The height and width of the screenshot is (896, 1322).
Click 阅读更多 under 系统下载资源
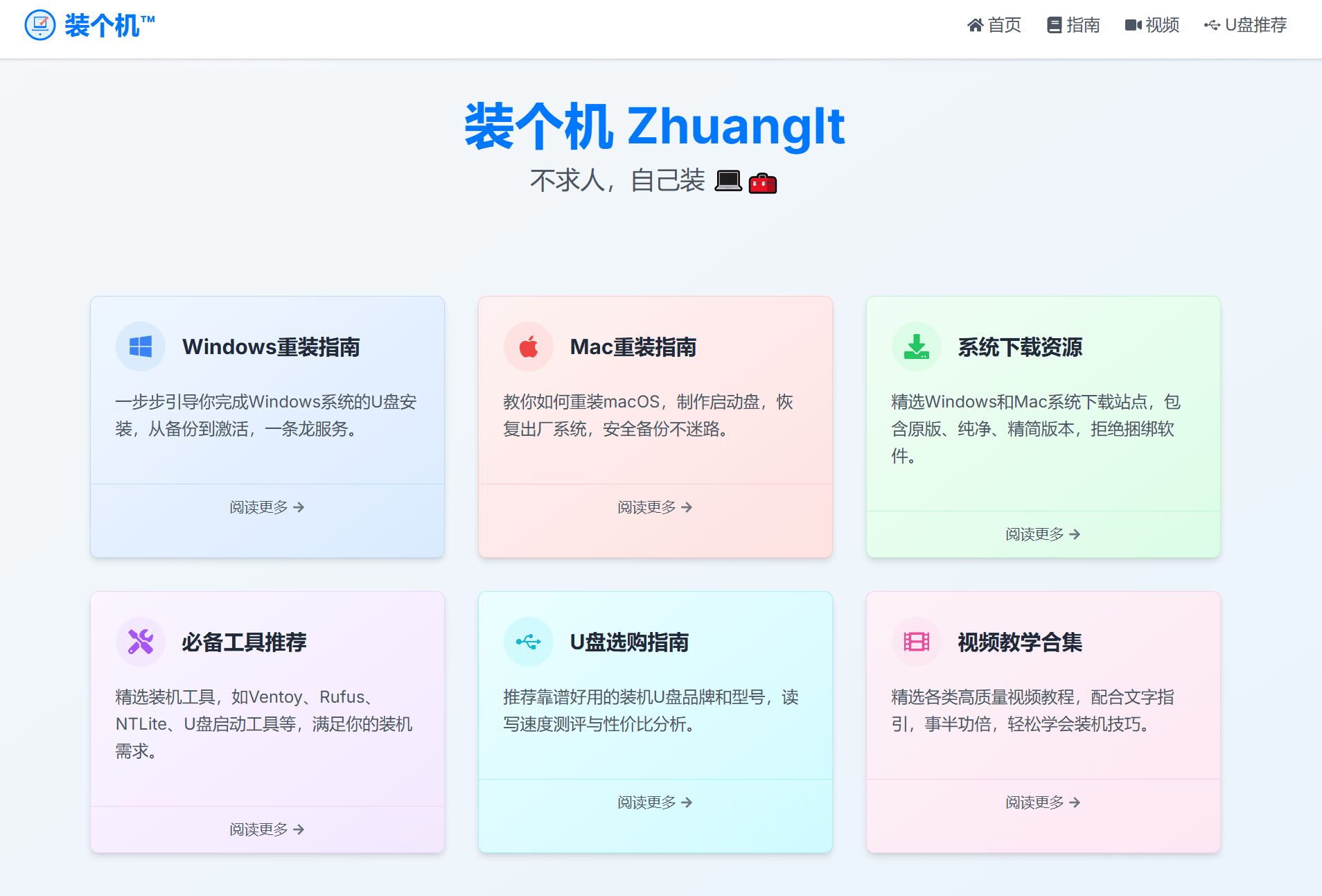[1043, 534]
